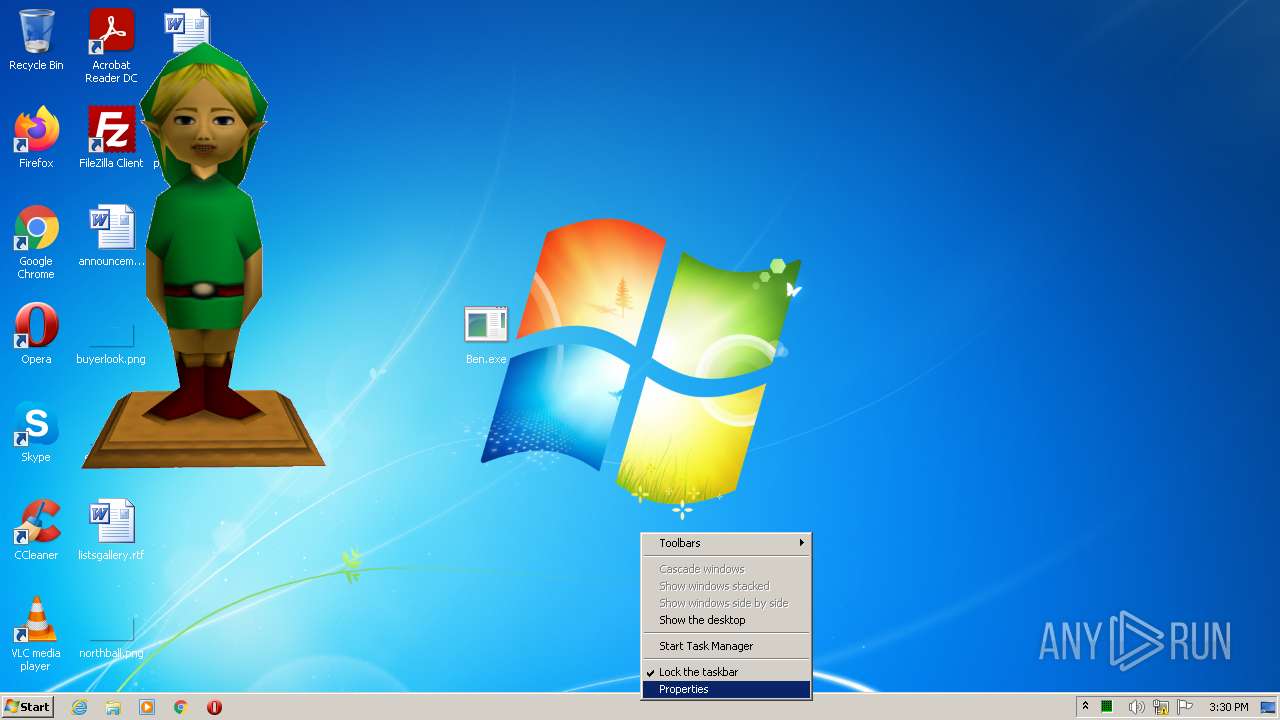This screenshot has height=720, width=1280.
Task: Open listsgallery.rtf document
Action: 111,530
